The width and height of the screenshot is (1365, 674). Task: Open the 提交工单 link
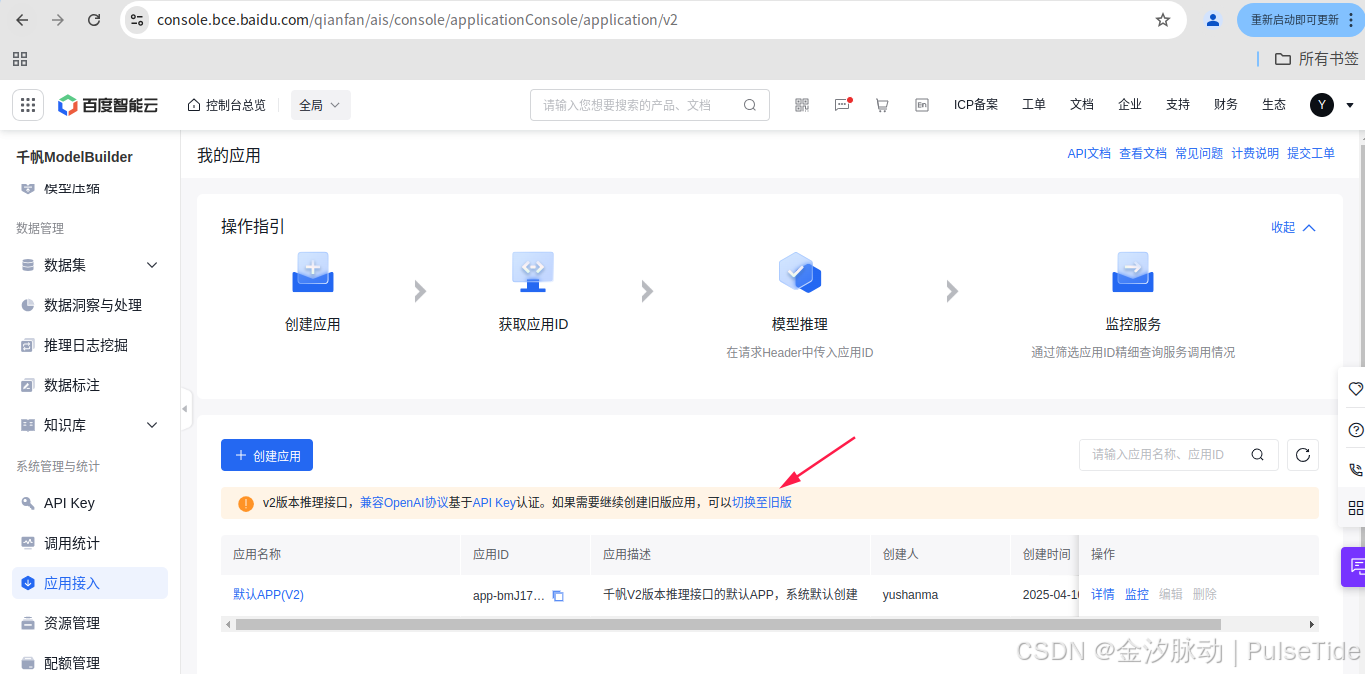coord(1311,153)
